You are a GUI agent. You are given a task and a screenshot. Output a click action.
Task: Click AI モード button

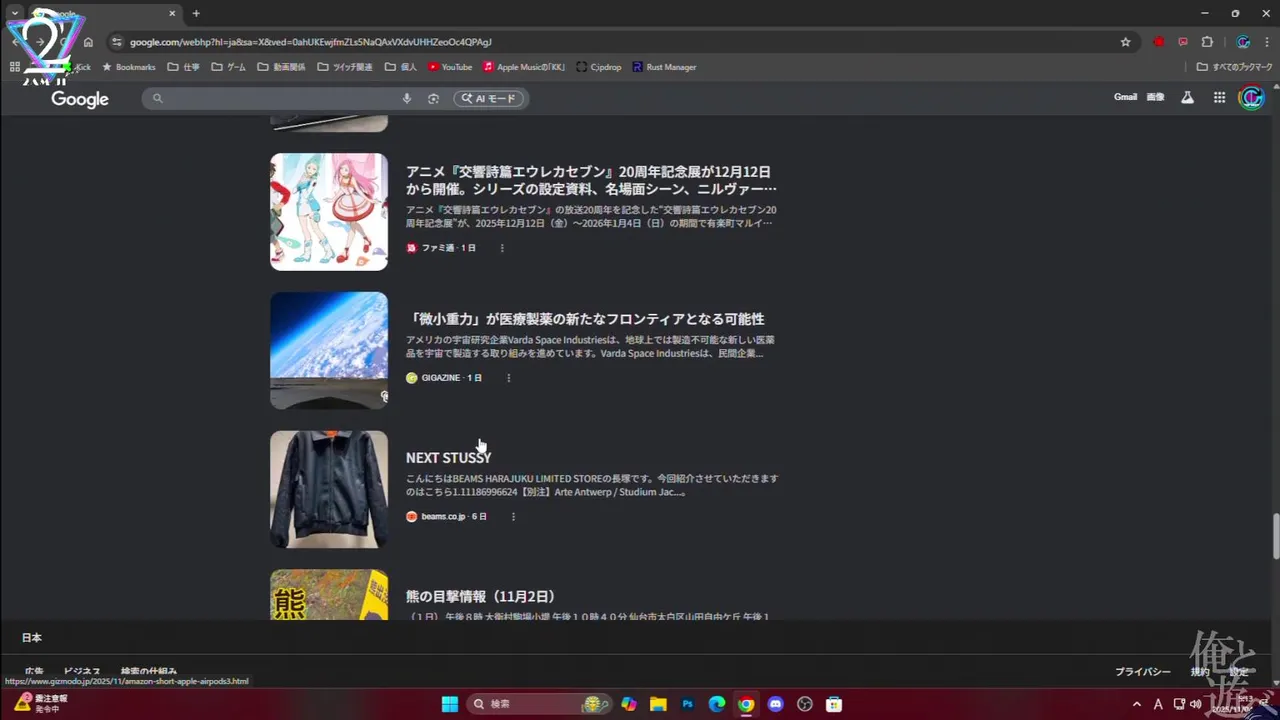(x=489, y=98)
